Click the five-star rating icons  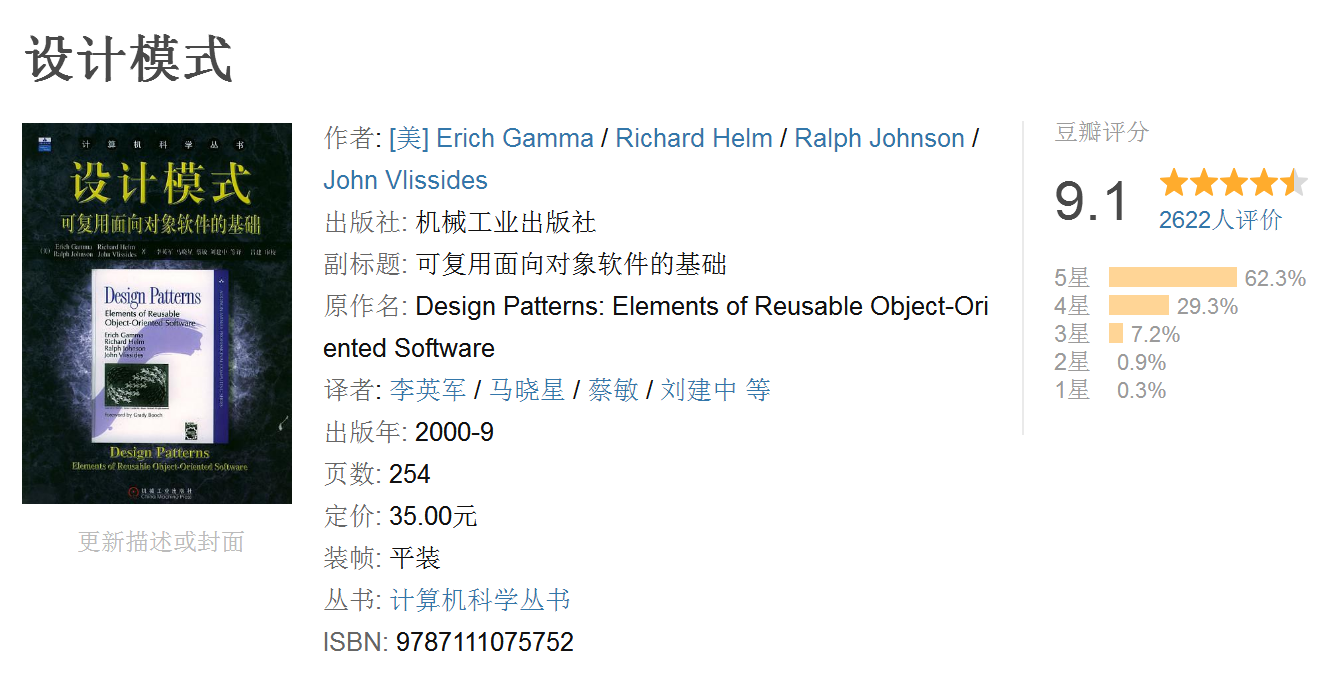coord(1233,183)
